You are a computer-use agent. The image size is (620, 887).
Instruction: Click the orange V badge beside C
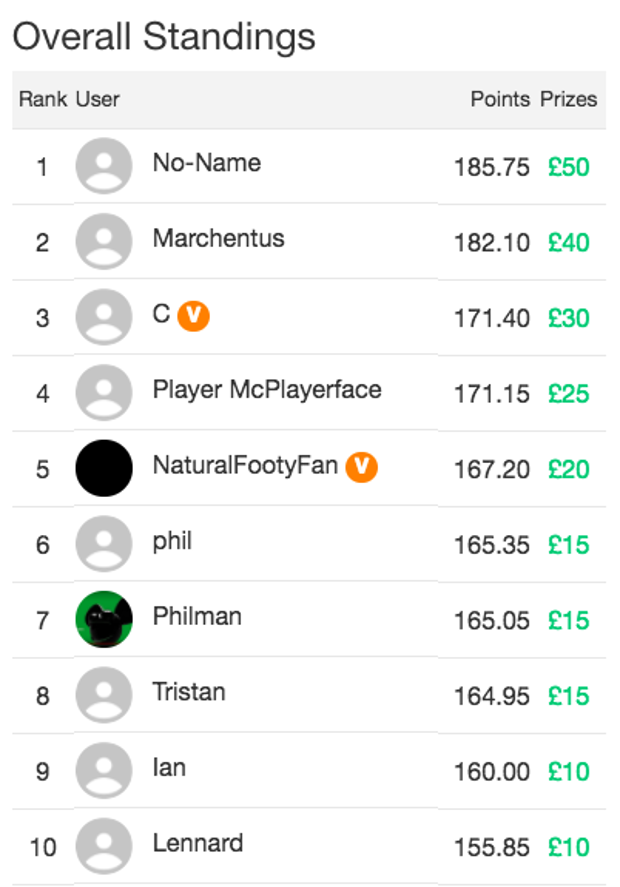pos(194,316)
